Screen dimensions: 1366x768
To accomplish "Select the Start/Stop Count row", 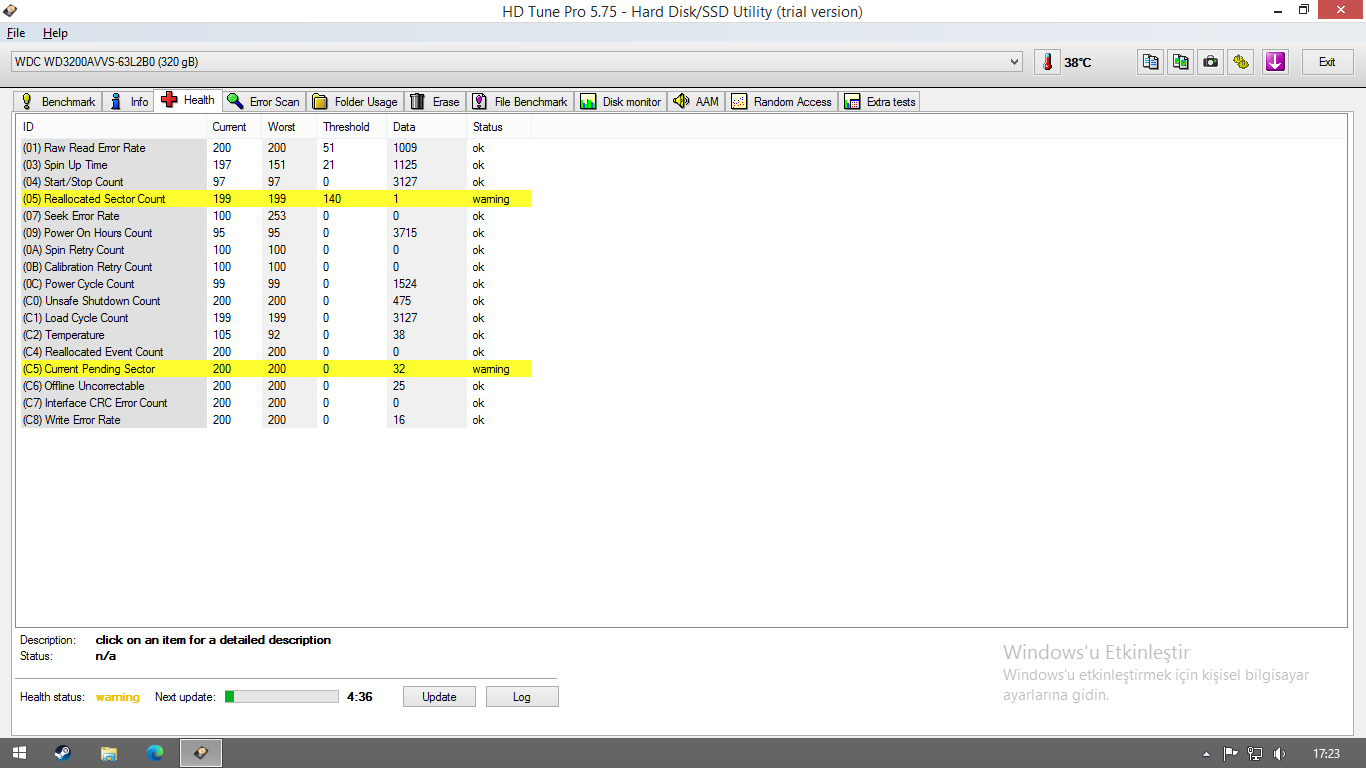I will (x=274, y=182).
